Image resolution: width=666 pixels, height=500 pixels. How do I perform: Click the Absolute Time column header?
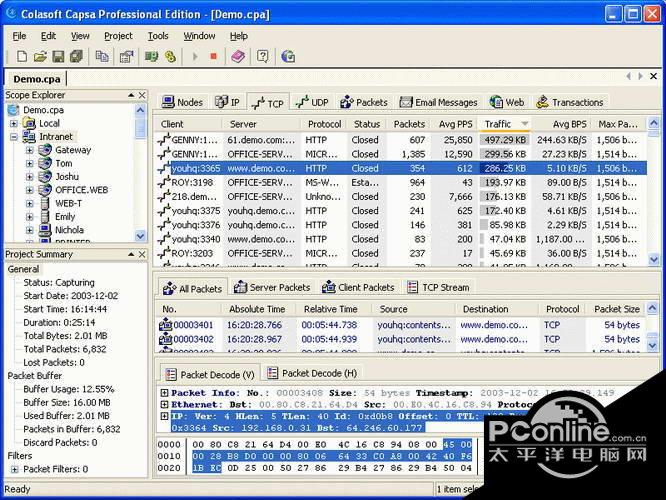click(257, 309)
